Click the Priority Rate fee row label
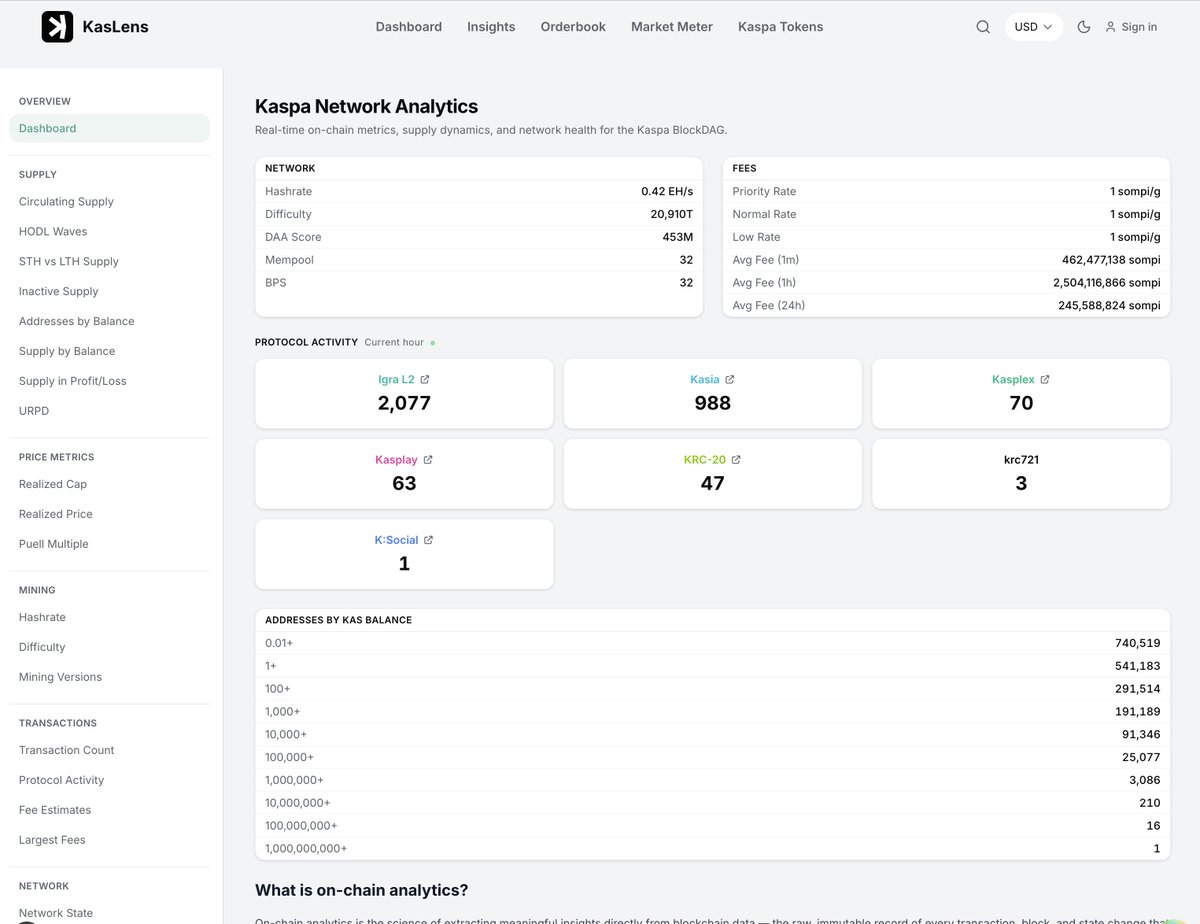Image resolution: width=1200 pixels, height=924 pixels. click(x=764, y=191)
